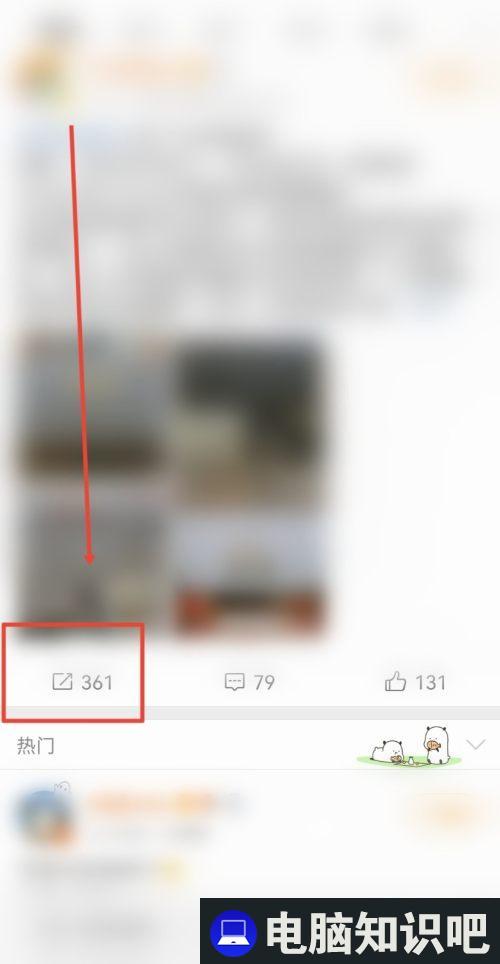Click the first commenter's orange username

pos(150,802)
